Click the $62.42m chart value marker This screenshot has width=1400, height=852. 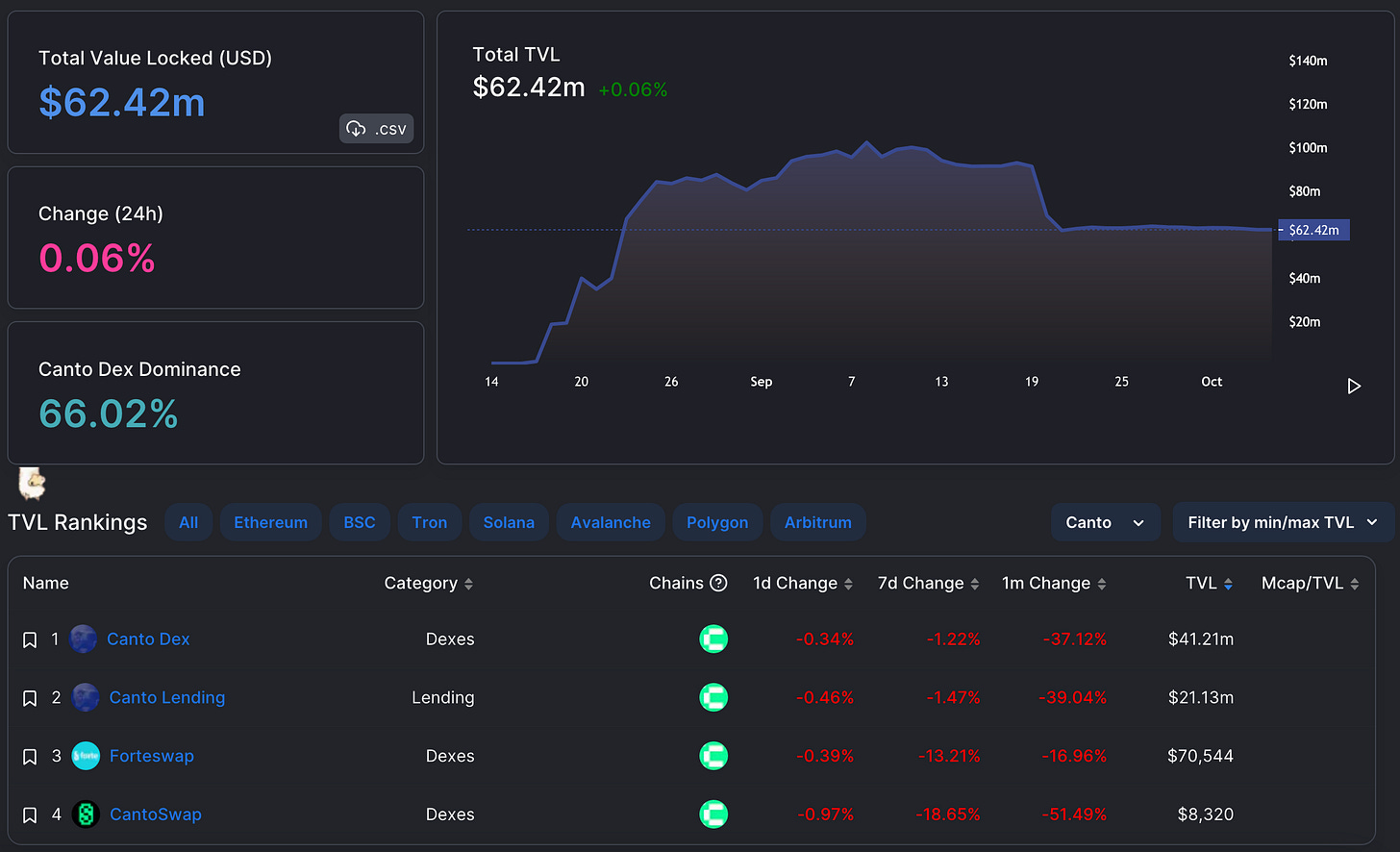(x=1313, y=230)
